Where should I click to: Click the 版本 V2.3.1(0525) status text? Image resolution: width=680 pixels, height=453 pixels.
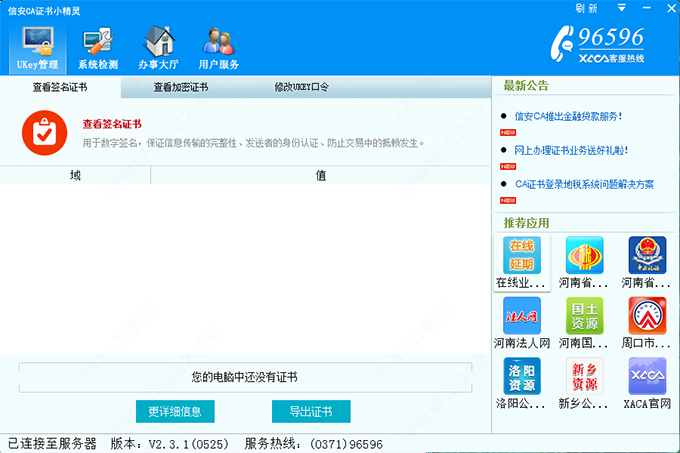tap(170, 444)
